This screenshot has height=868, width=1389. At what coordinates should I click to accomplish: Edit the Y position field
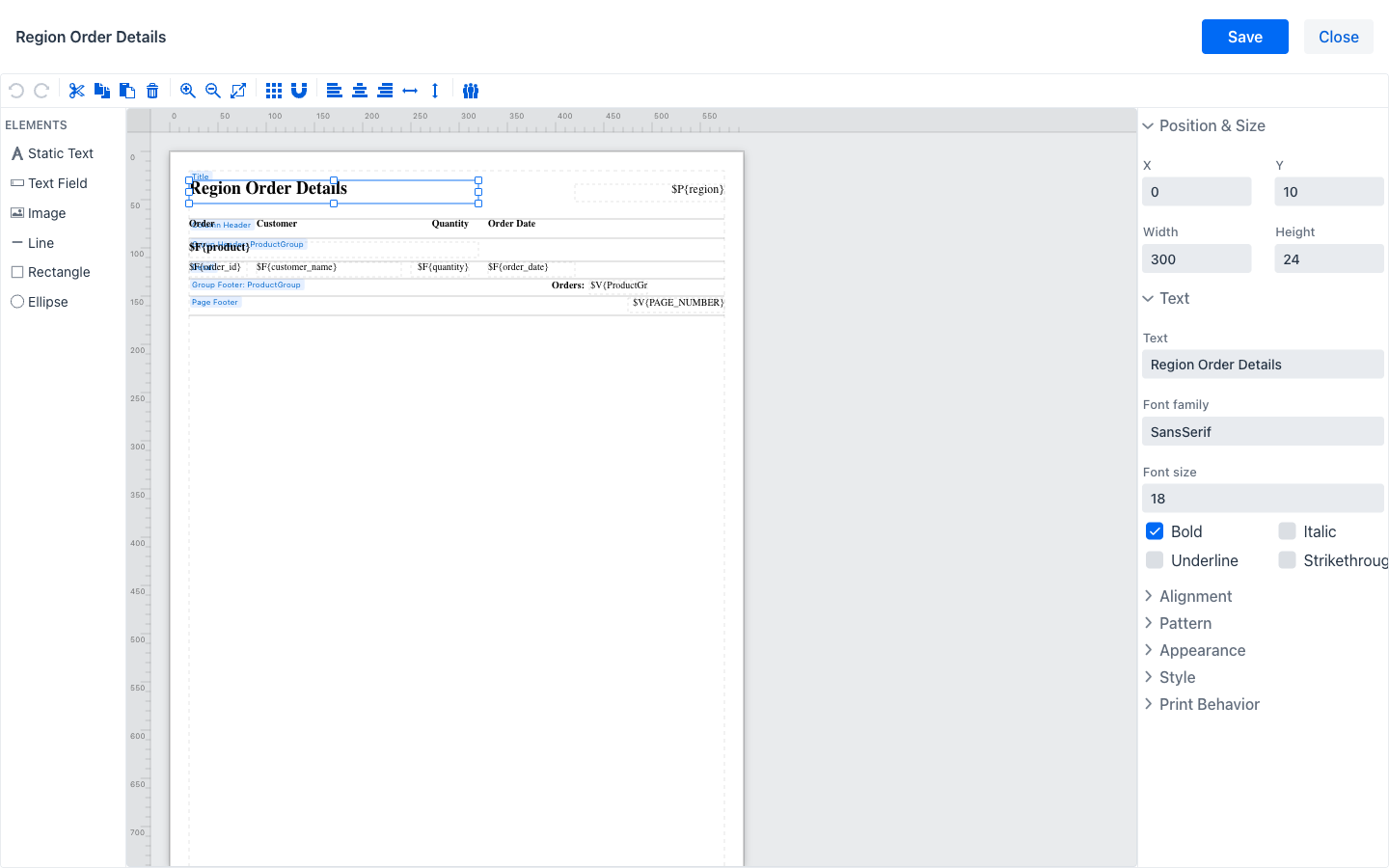[x=1329, y=192]
